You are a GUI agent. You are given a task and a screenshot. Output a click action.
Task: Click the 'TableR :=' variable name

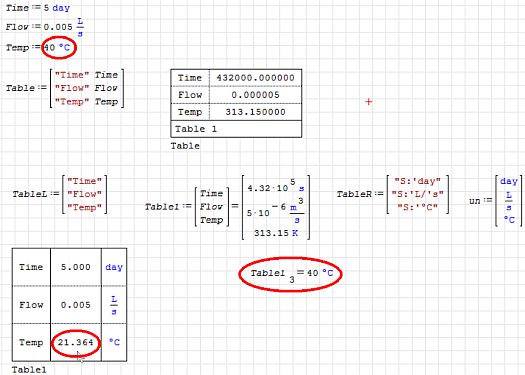tap(354, 194)
